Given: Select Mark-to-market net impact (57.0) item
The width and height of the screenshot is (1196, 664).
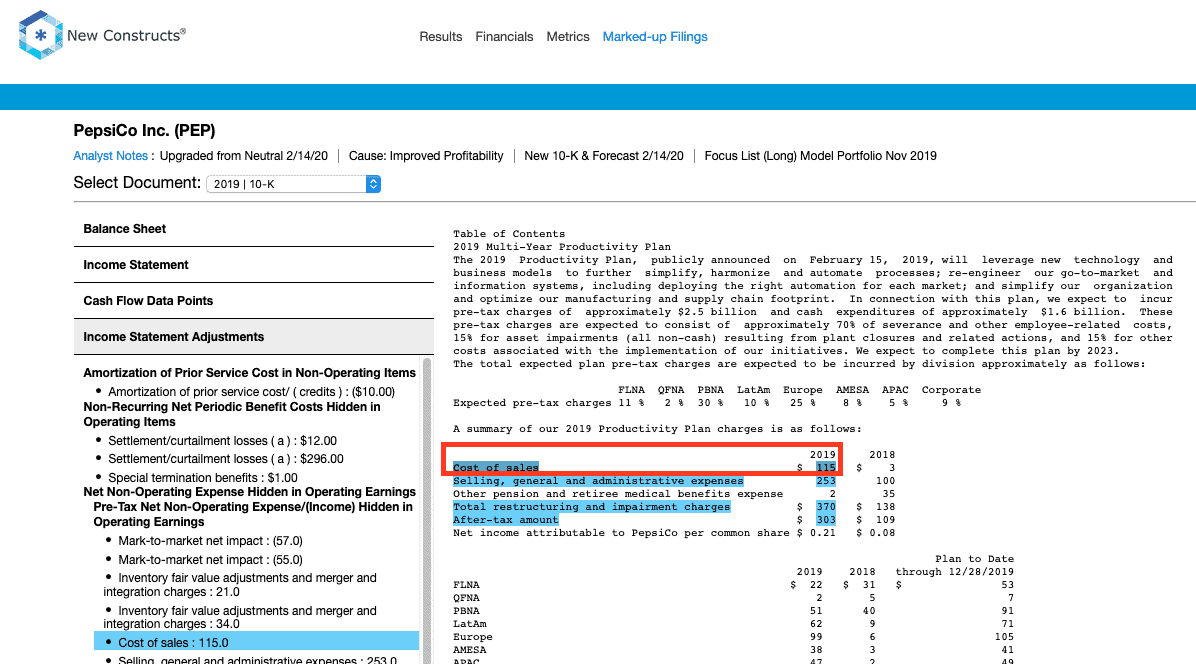Looking at the screenshot, I should click(211, 541).
